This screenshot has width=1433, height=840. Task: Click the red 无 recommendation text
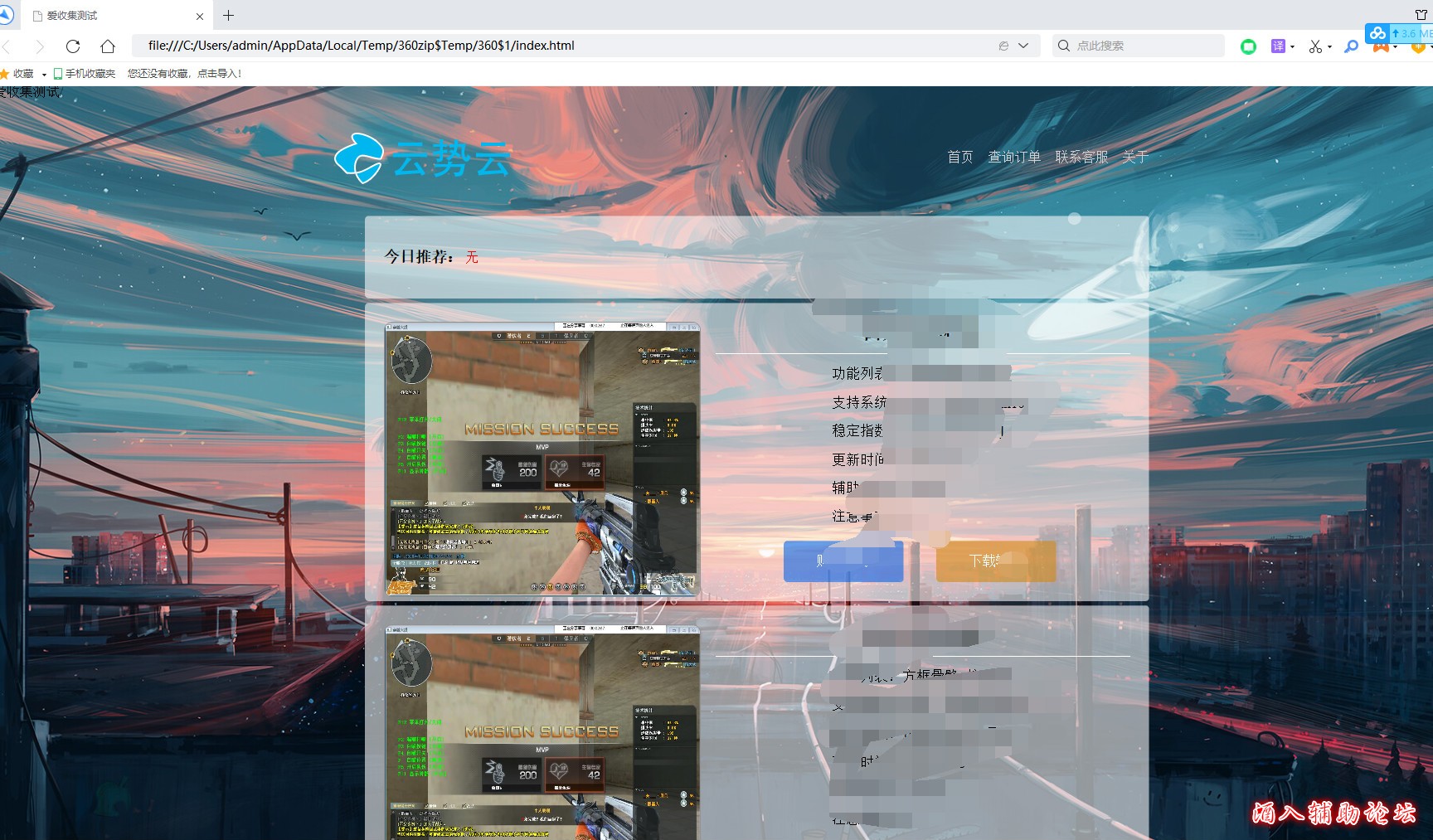[472, 257]
